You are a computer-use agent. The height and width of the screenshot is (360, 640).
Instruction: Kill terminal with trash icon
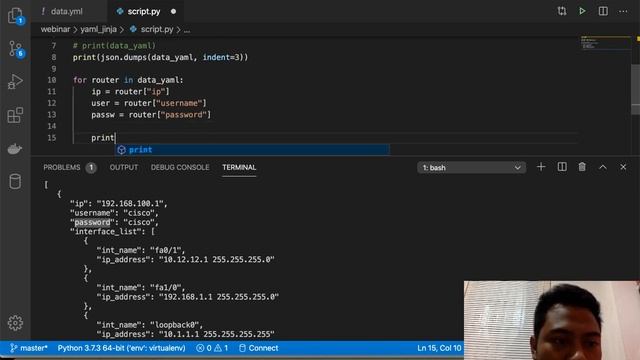(x=582, y=167)
